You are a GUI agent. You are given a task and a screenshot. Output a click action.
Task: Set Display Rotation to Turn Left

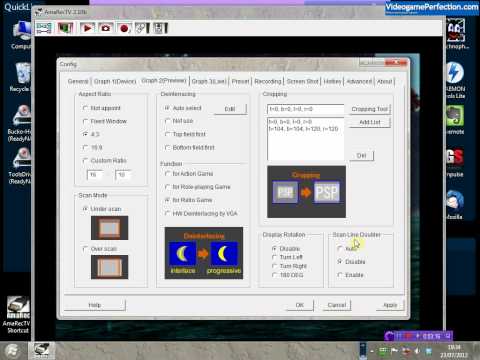pos(287,257)
